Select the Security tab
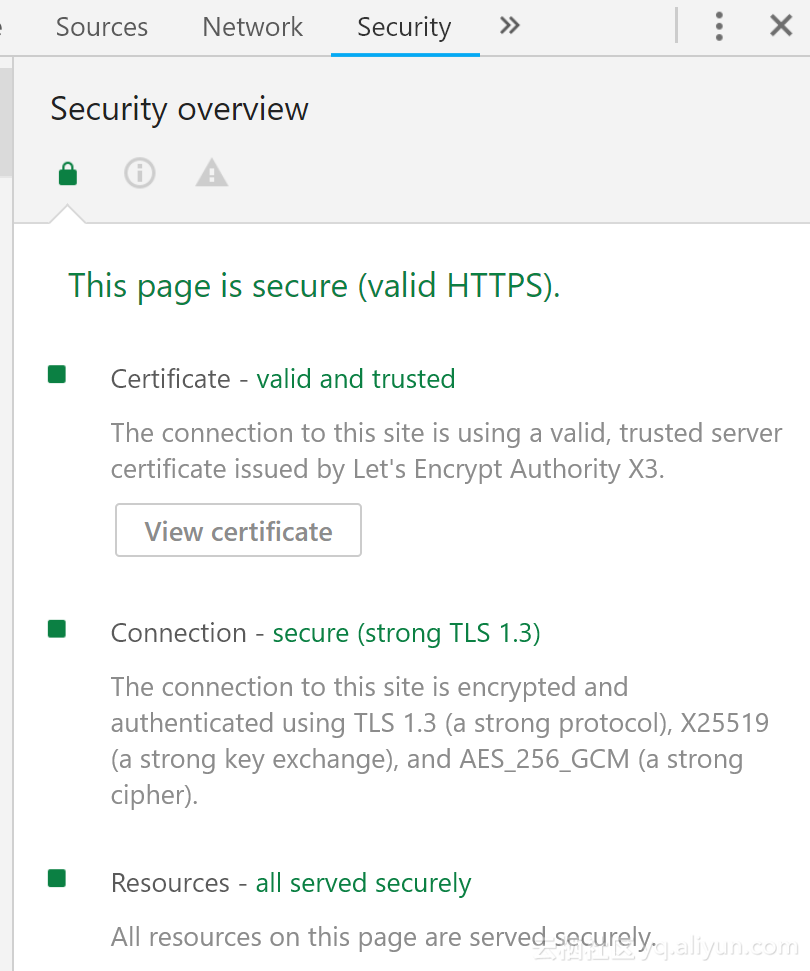 pyautogui.click(x=404, y=27)
